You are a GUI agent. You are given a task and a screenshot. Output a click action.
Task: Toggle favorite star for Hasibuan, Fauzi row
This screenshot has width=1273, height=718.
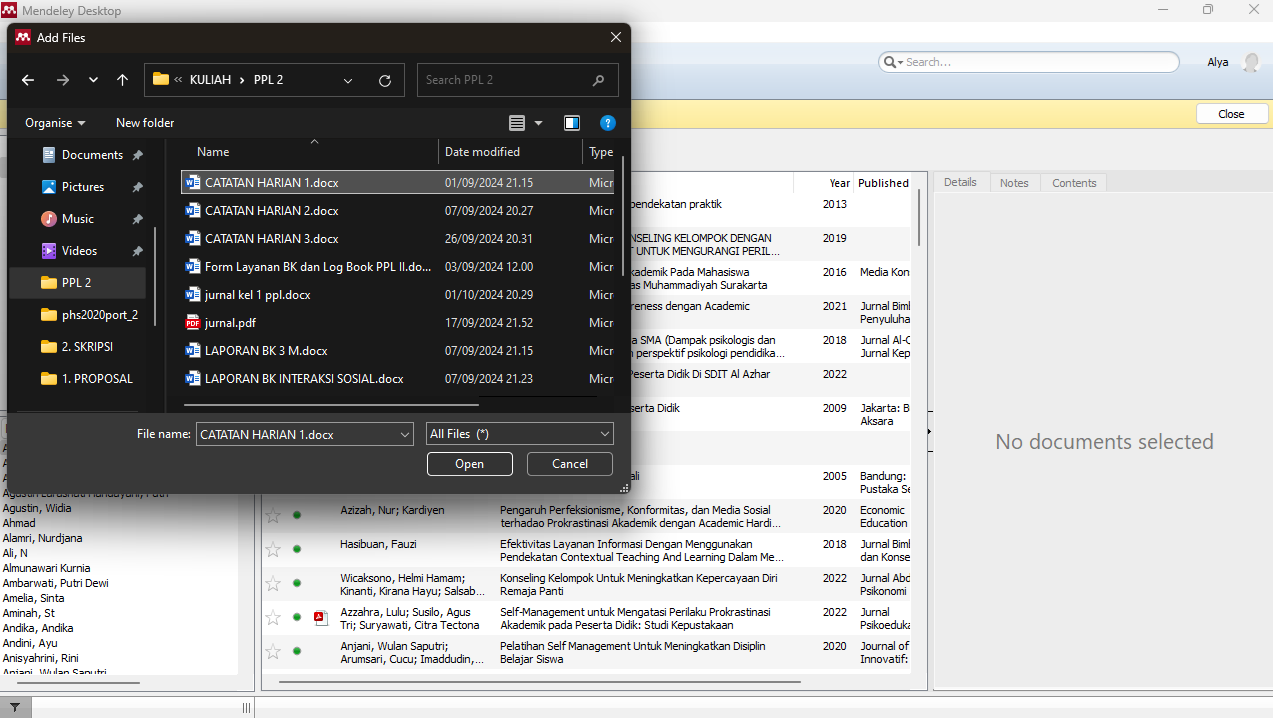(x=273, y=549)
